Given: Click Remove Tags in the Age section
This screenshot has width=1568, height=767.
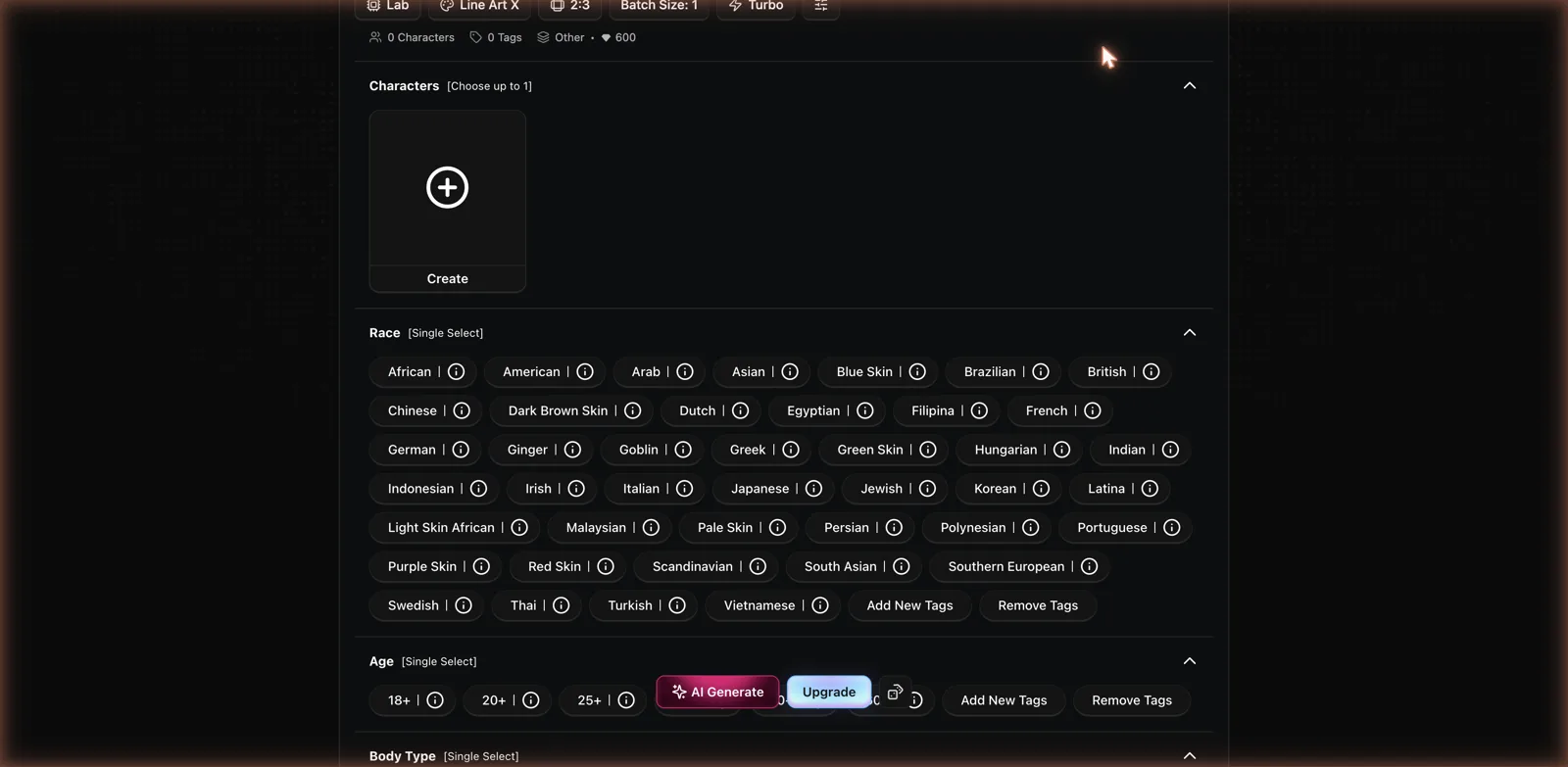Looking at the screenshot, I should (1132, 700).
